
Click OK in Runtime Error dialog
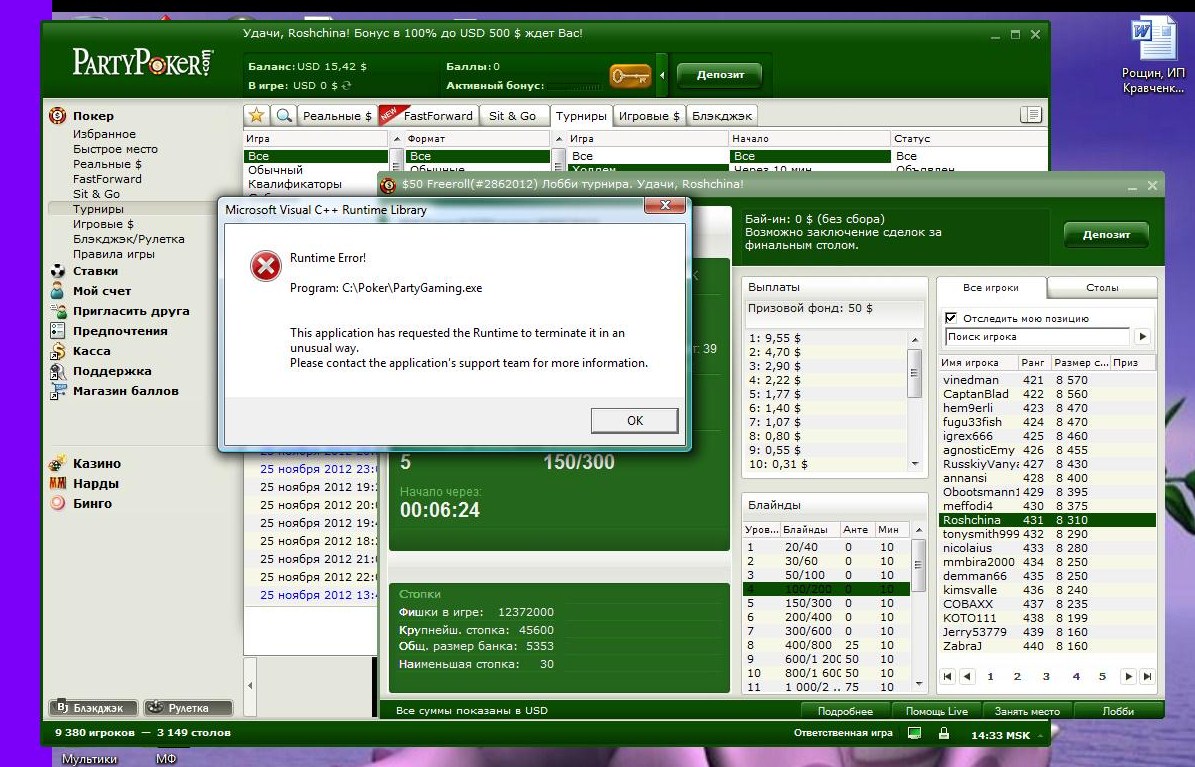point(635,420)
